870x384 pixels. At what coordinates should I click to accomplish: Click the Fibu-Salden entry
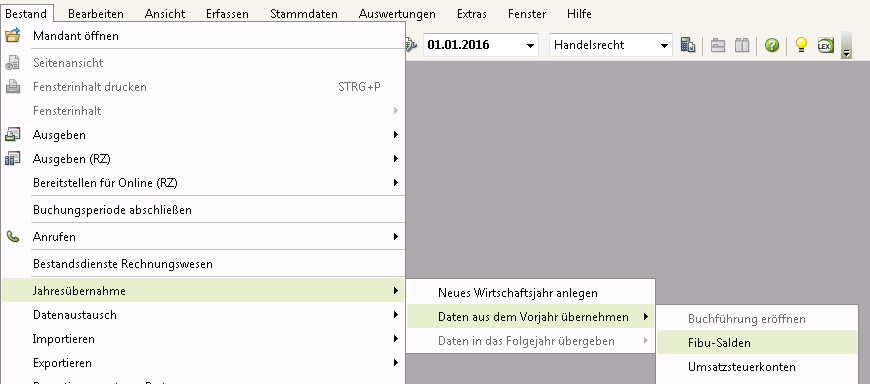[757, 343]
